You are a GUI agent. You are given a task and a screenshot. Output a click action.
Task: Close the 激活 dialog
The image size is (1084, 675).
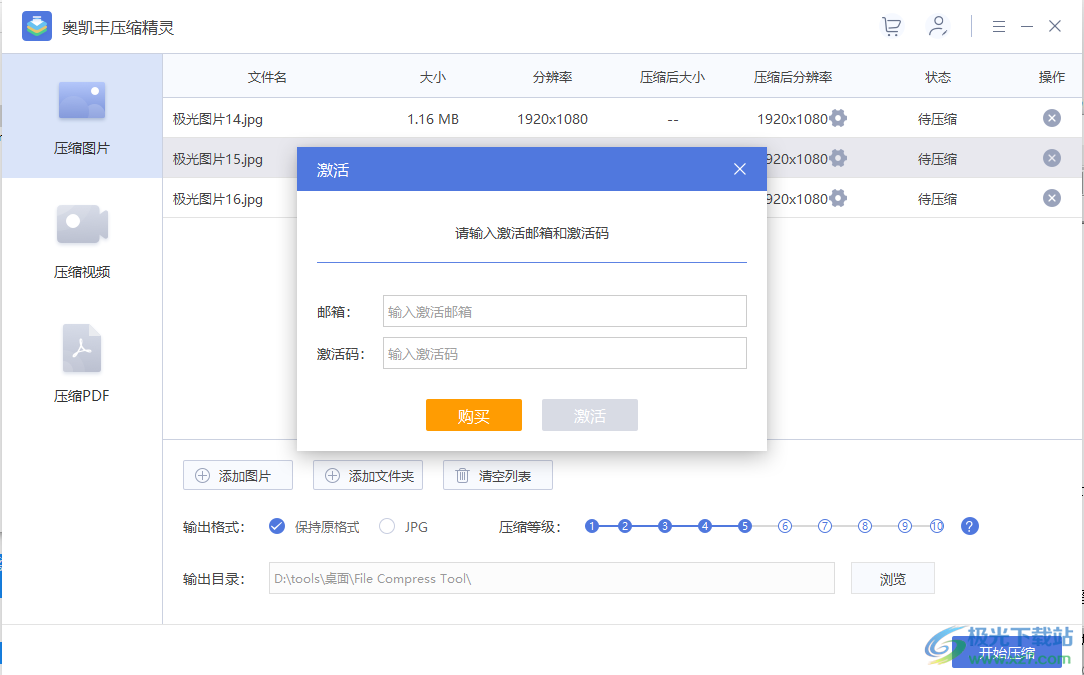[740, 169]
